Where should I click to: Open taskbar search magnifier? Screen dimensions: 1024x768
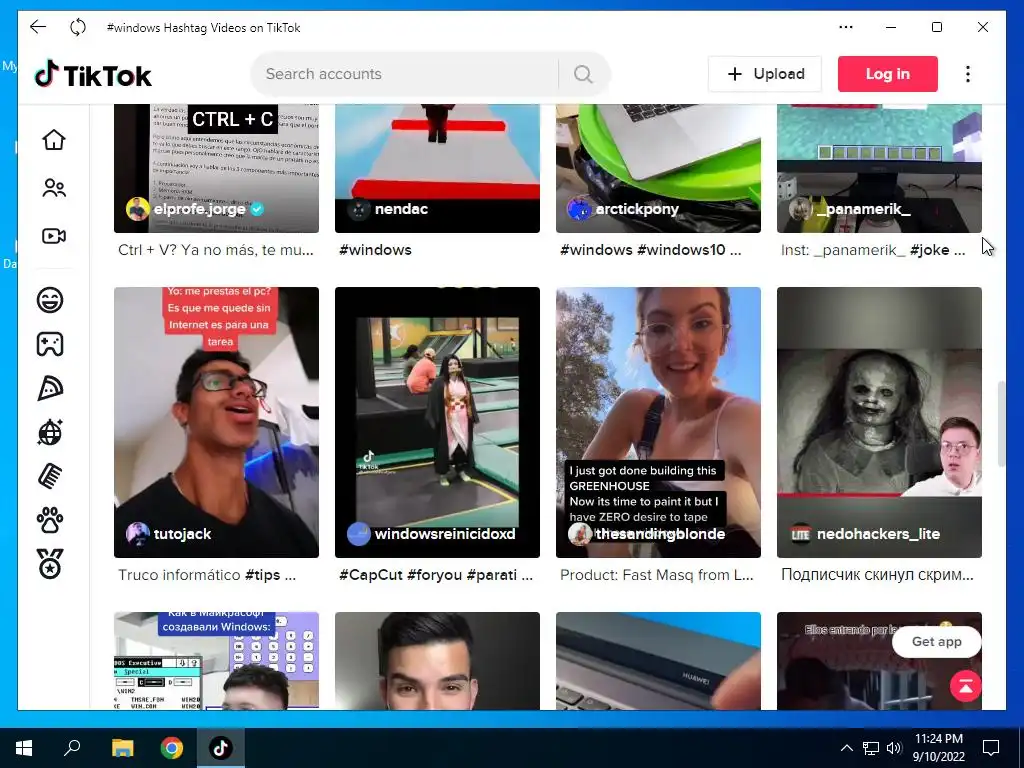click(72, 748)
